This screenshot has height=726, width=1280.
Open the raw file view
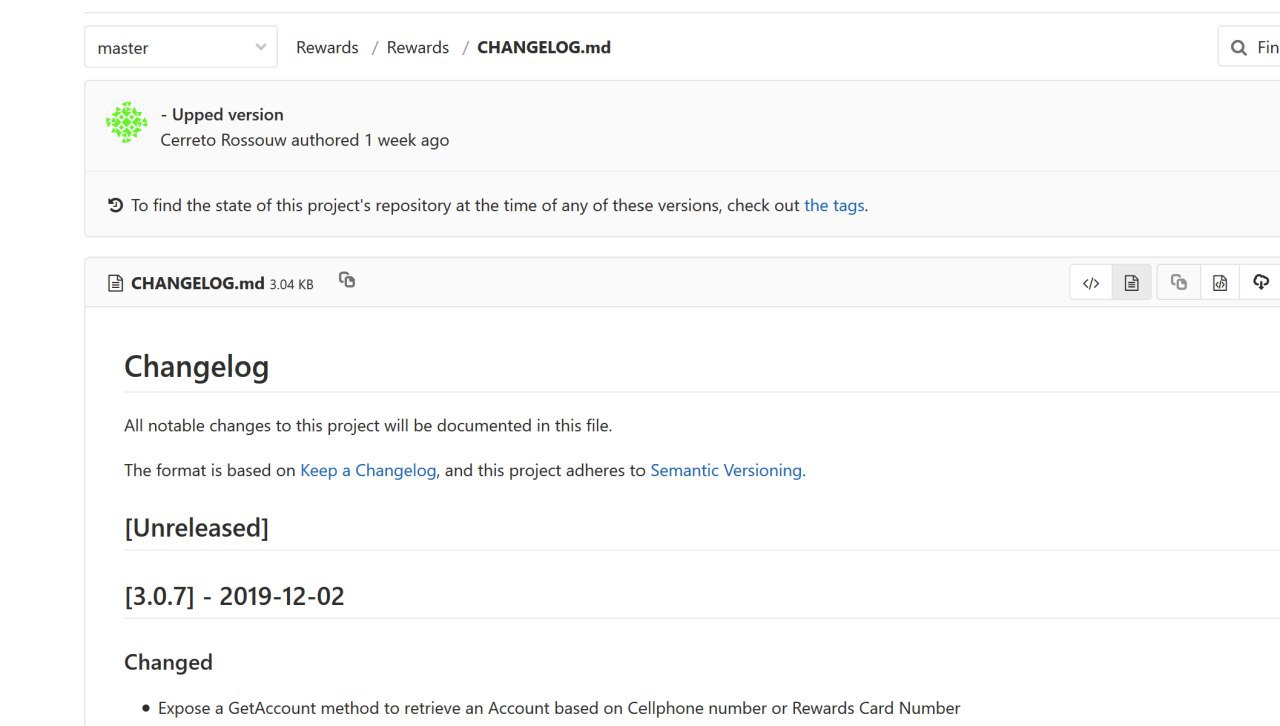[x=1220, y=283]
